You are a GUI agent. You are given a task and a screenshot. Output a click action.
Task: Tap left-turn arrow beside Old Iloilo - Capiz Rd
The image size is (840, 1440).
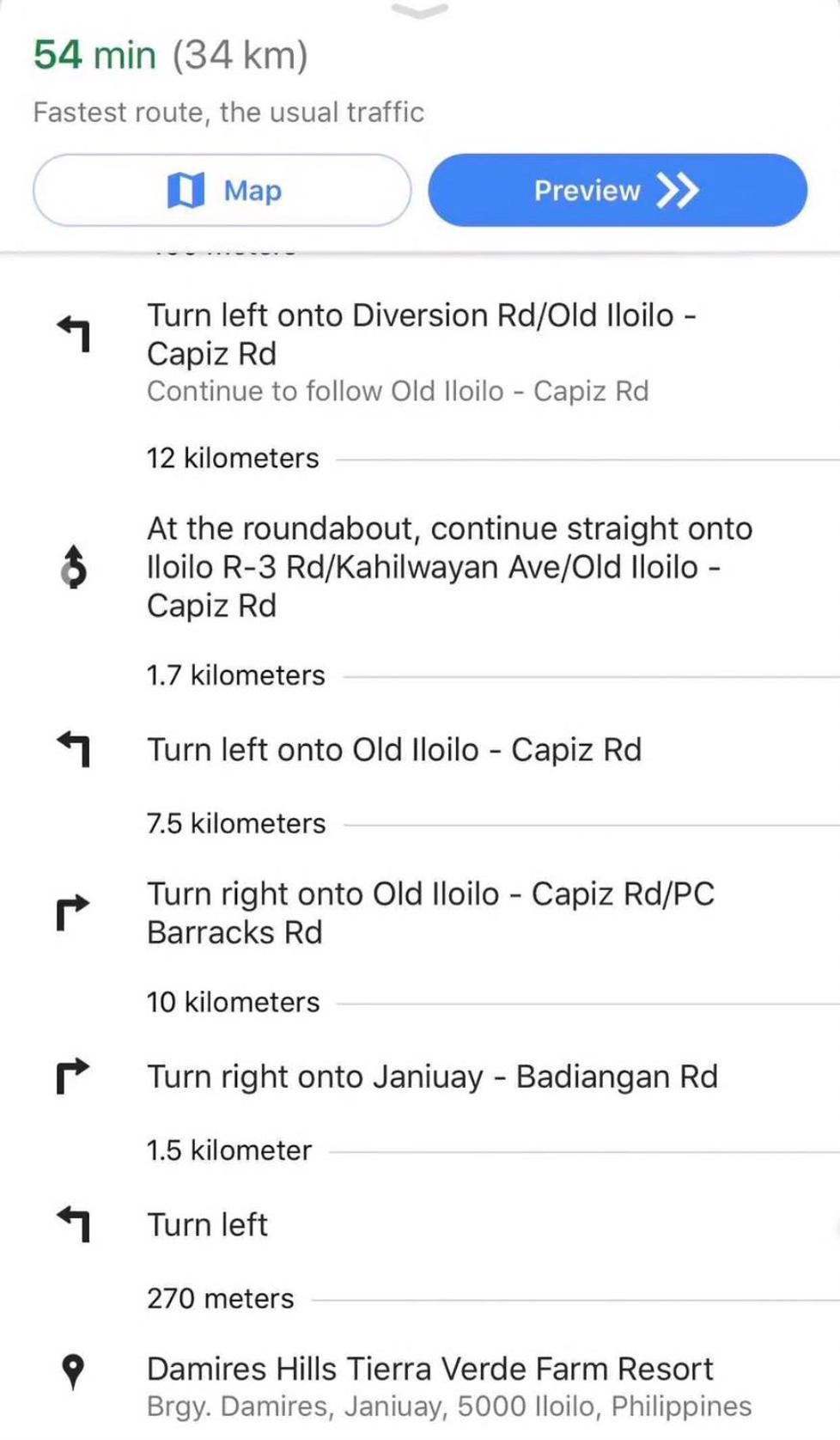pyautogui.click(x=74, y=749)
